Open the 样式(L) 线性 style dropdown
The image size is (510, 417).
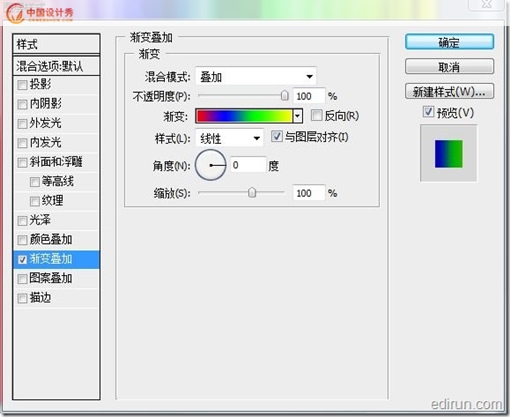[230, 138]
